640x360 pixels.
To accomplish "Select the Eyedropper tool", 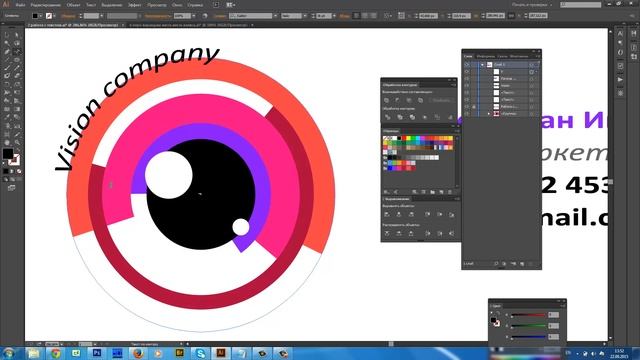I will pos(7,117).
